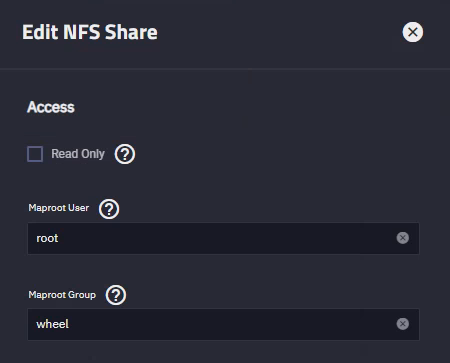The height and width of the screenshot is (363, 450).
Task: Focus the Maproot User input field
Action: (x=223, y=238)
